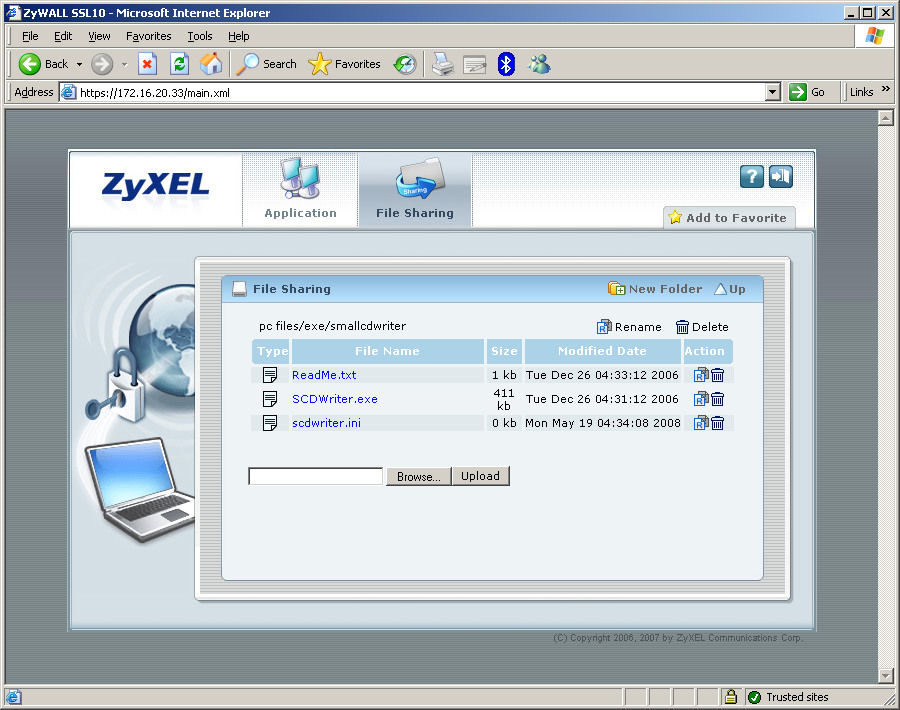
Task: Open the Edit menu
Action: [63, 36]
